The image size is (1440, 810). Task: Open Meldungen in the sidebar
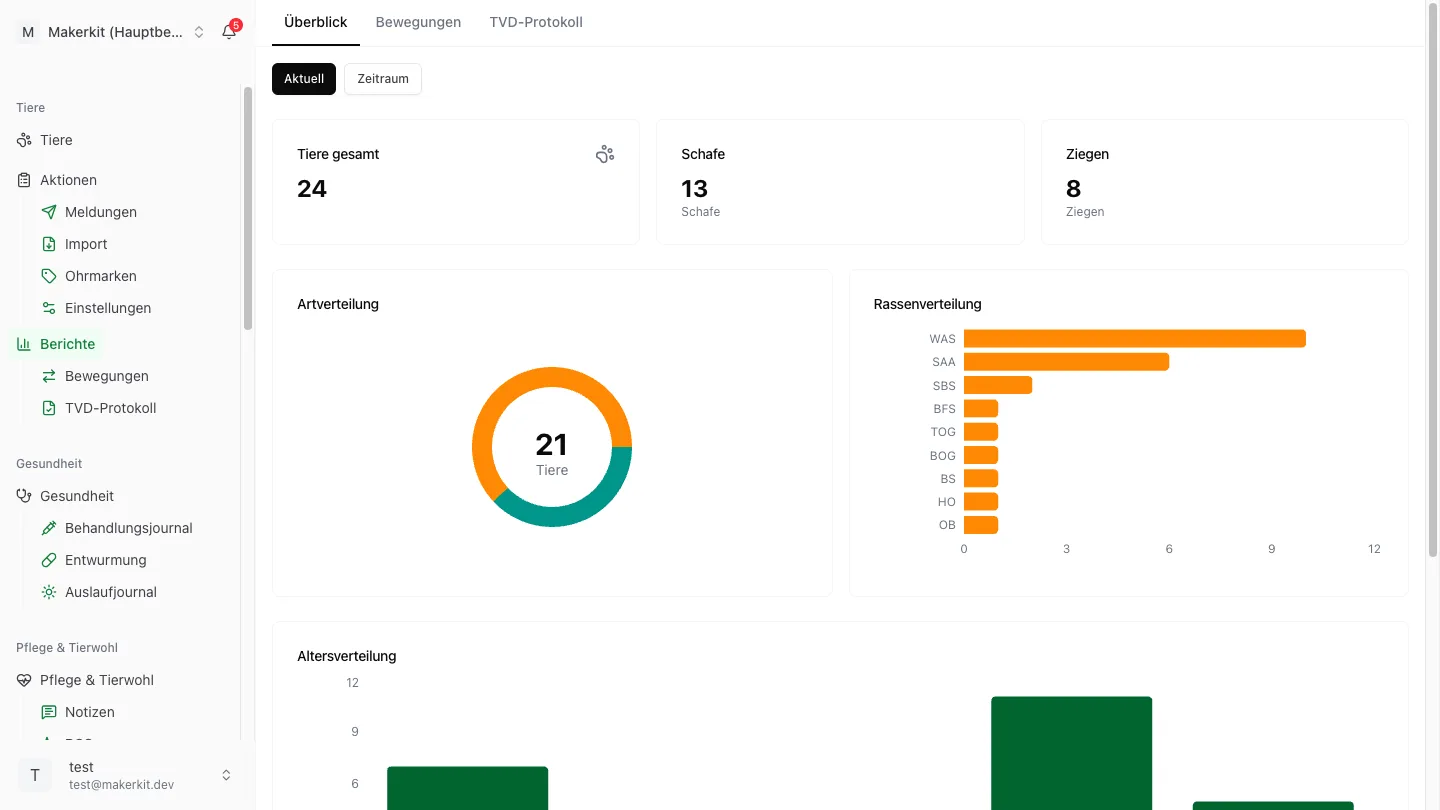pos(101,212)
